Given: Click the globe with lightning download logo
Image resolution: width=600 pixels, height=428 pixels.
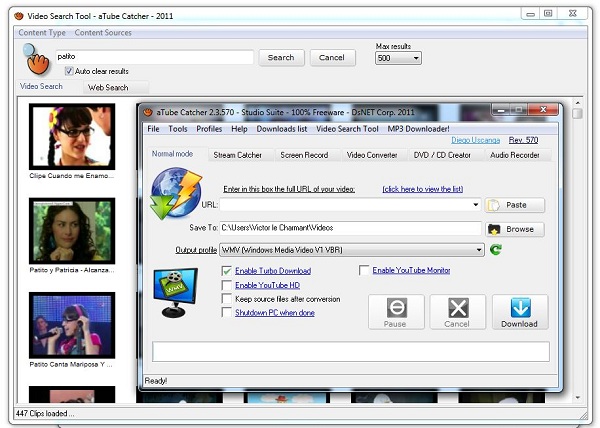Looking at the screenshot, I should coord(176,194).
